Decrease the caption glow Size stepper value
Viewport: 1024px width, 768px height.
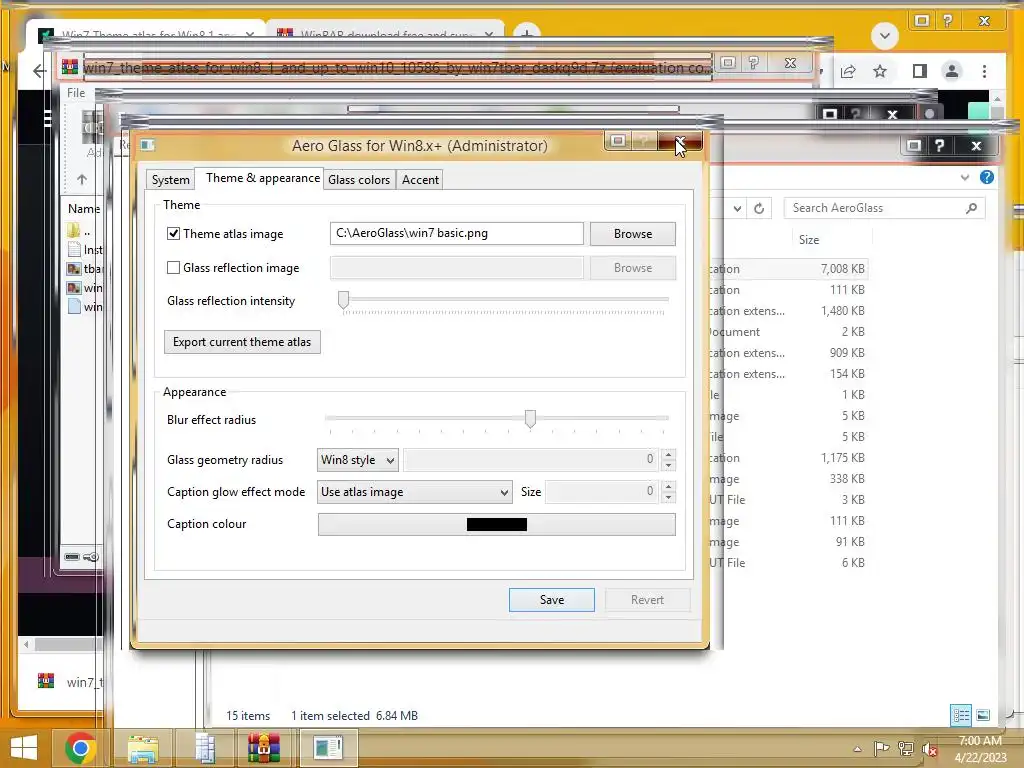coord(668,498)
